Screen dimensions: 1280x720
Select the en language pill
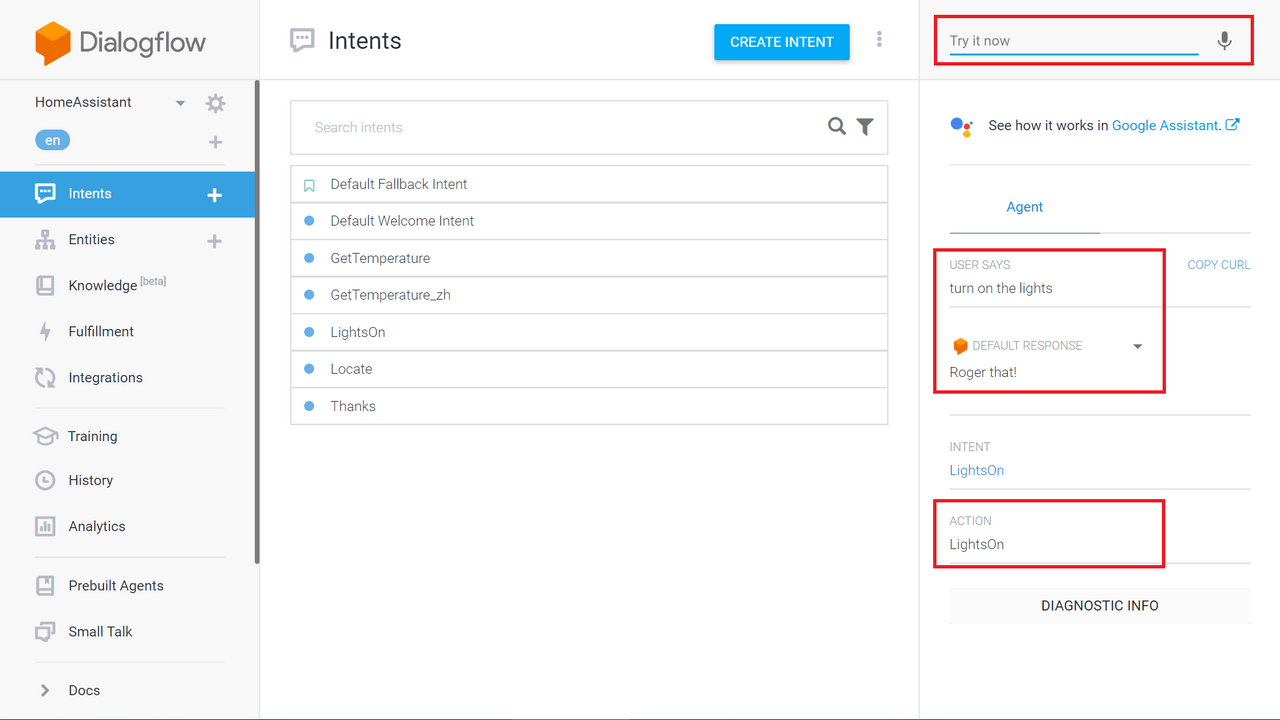[52, 140]
